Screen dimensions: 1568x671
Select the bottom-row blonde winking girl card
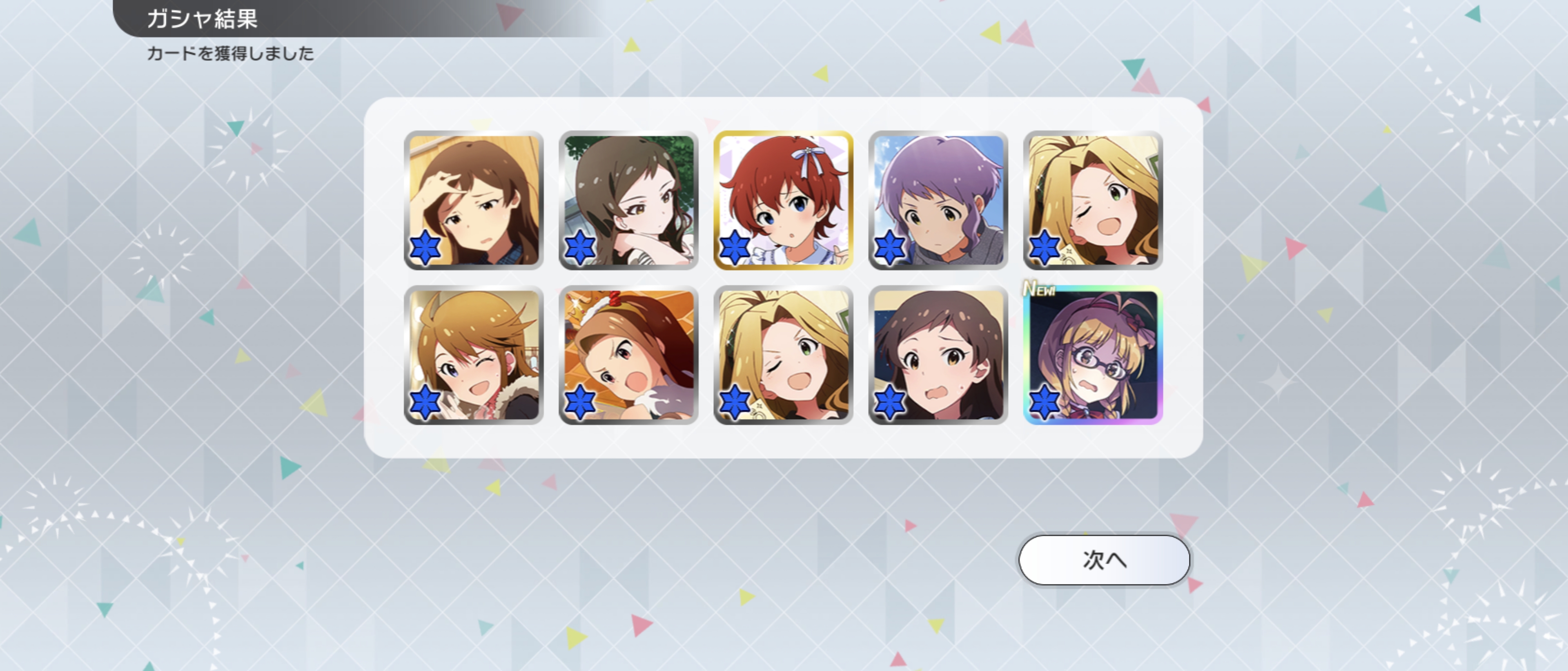click(784, 355)
